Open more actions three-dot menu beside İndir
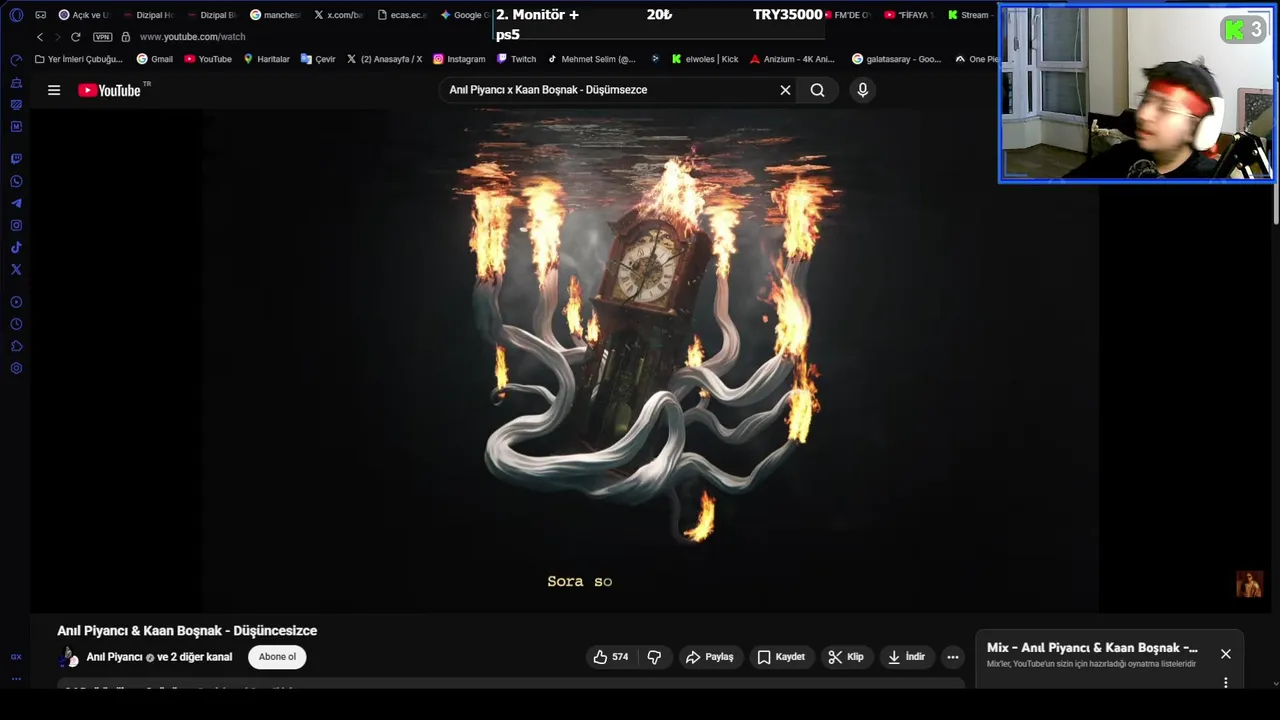Screen dimensions: 1280x720 [953, 657]
